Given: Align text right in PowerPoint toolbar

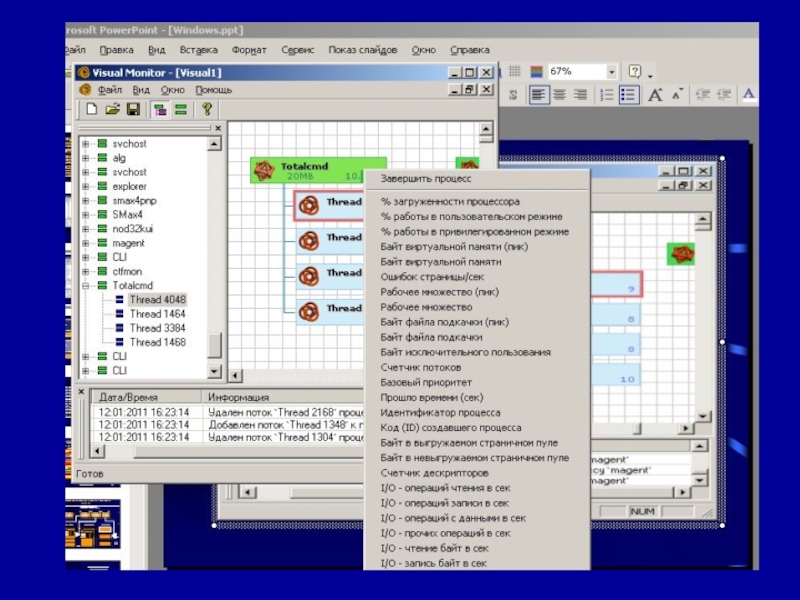Looking at the screenshot, I should (580, 94).
